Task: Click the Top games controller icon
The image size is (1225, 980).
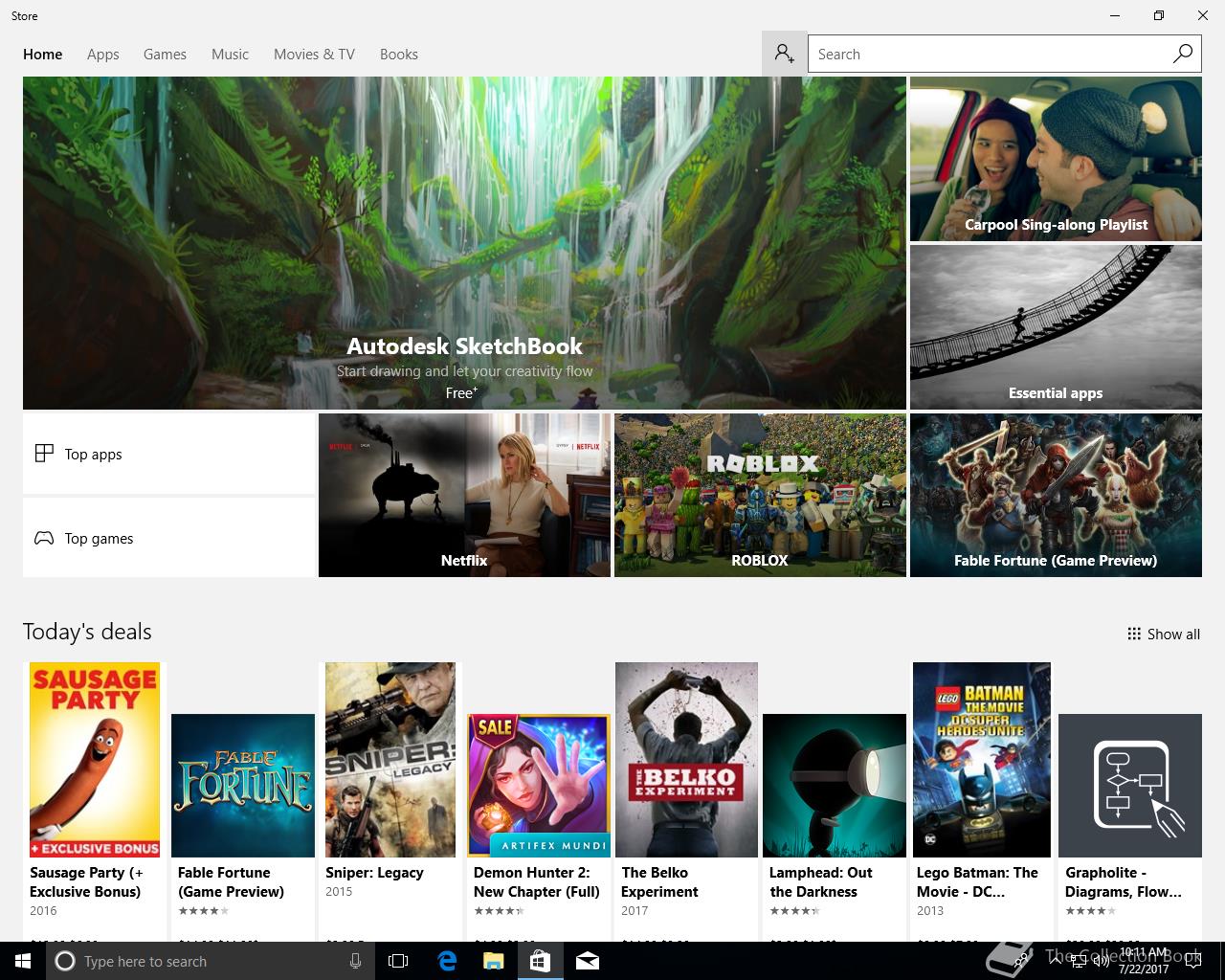Action: pos(44,538)
